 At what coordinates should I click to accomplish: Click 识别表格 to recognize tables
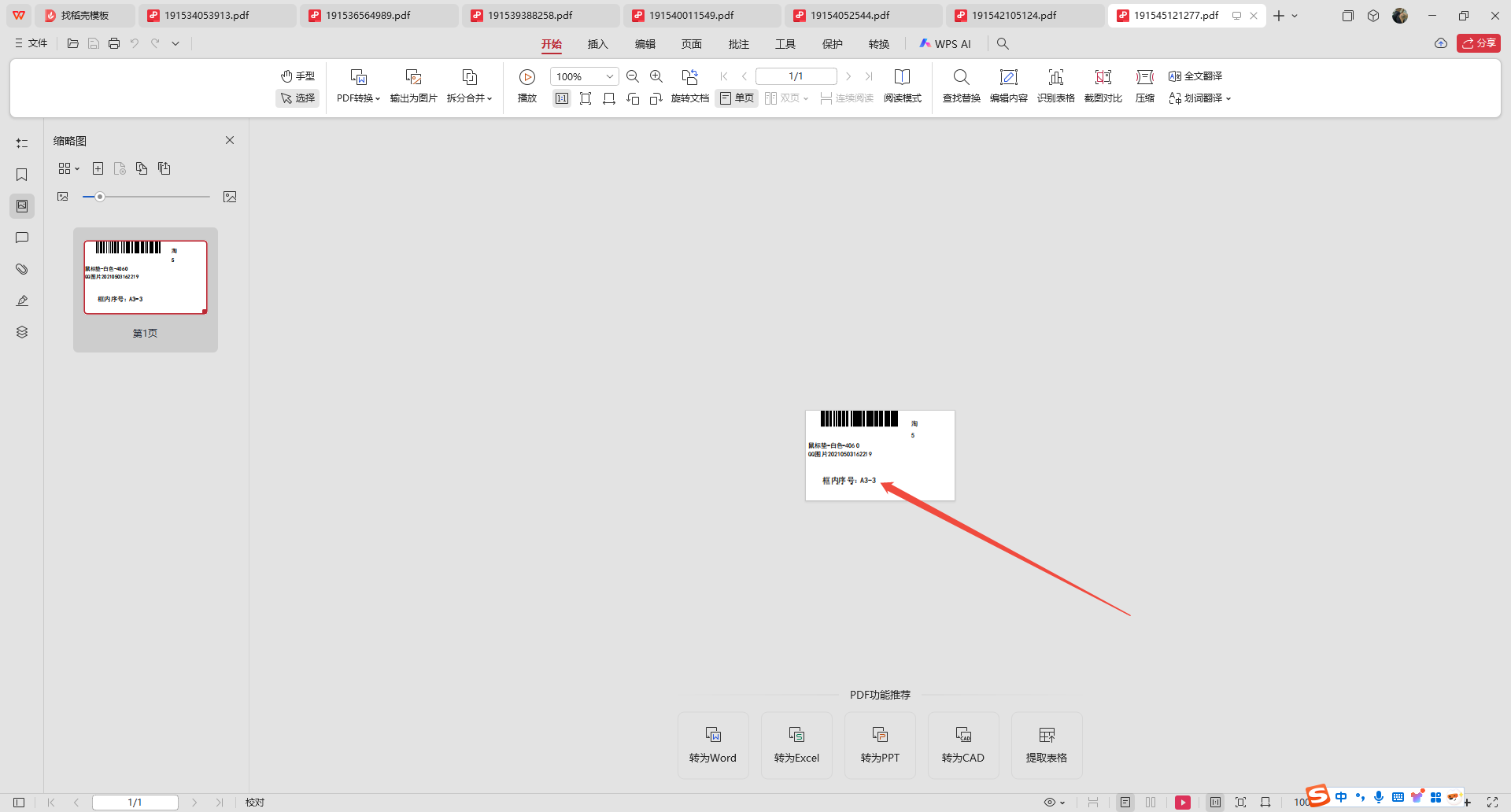coord(1055,87)
